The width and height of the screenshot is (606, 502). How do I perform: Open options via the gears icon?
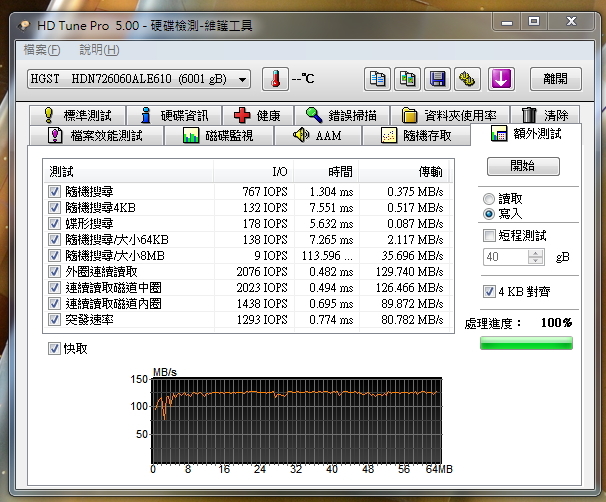[466, 79]
